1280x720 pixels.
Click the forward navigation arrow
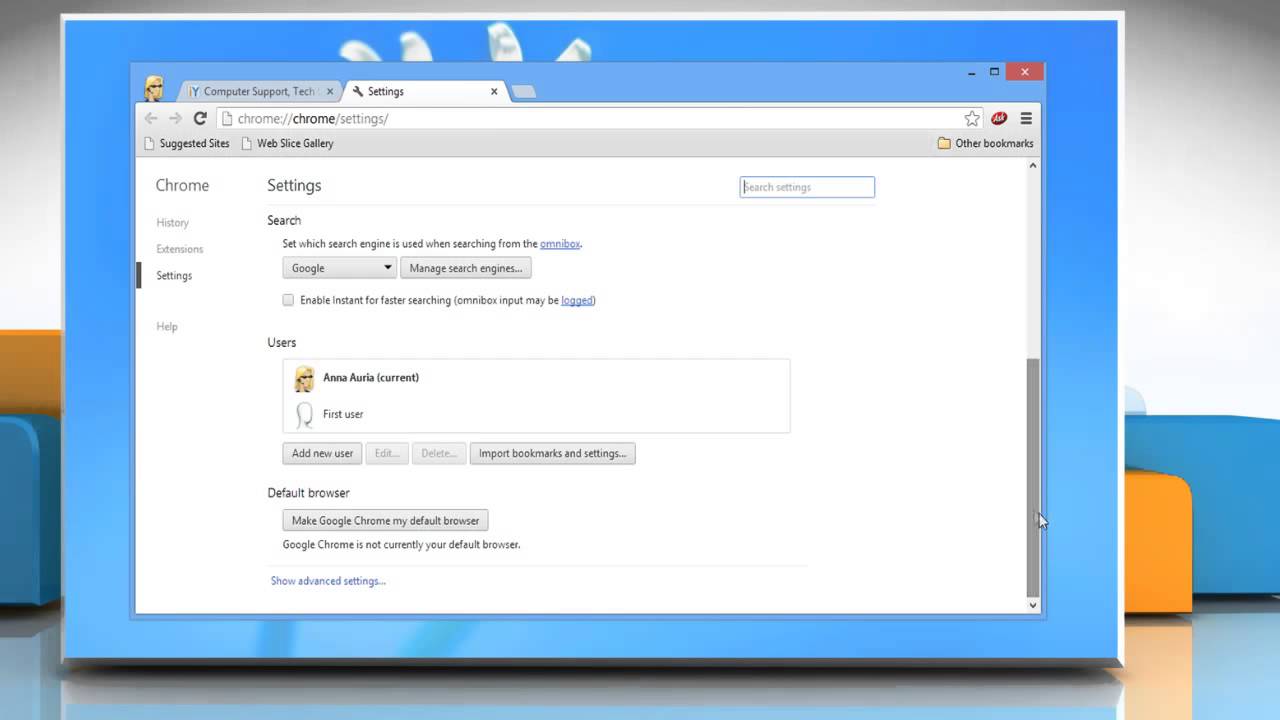(x=175, y=118)
